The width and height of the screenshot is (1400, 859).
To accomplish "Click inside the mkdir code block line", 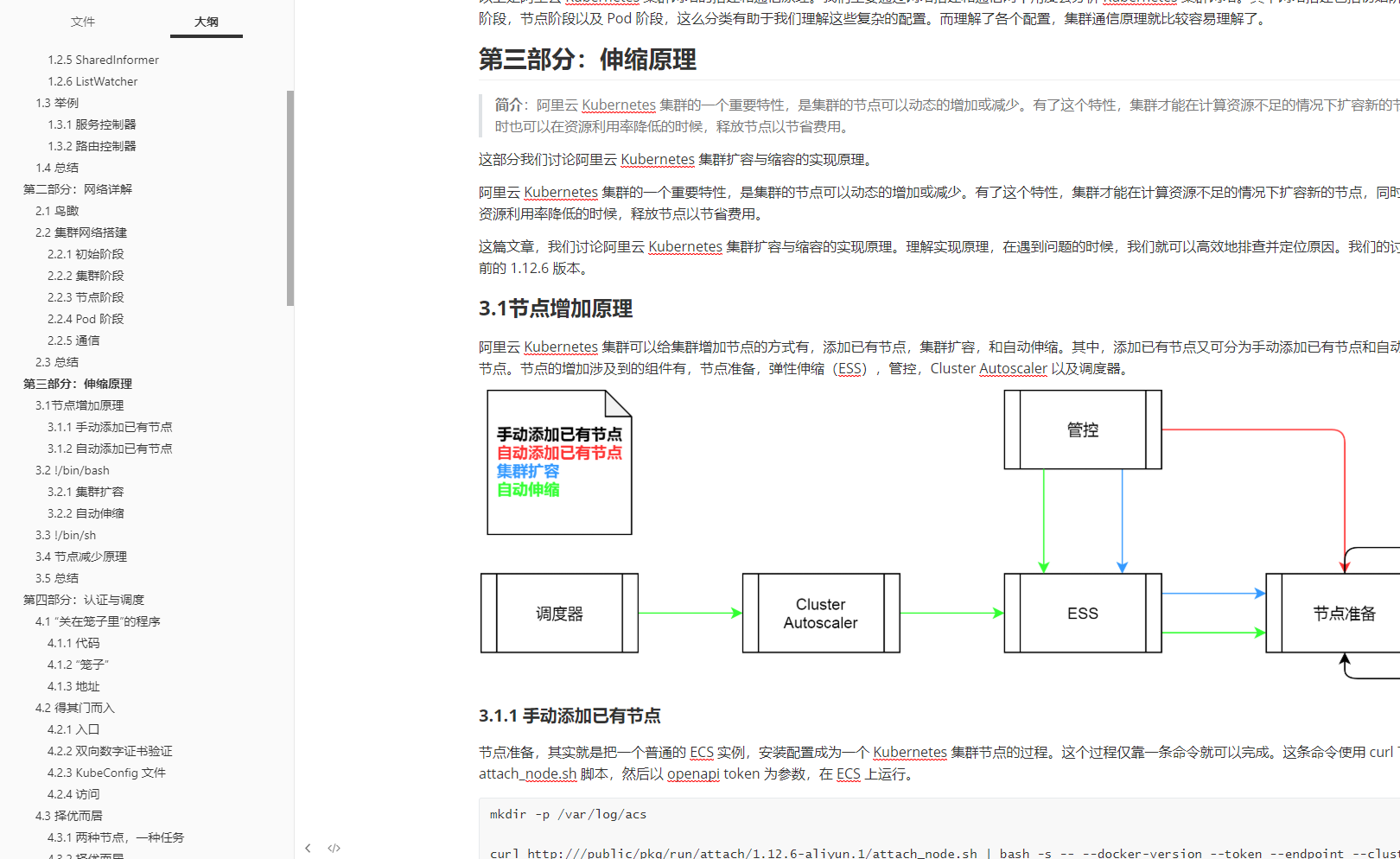I will pos(568,814).
